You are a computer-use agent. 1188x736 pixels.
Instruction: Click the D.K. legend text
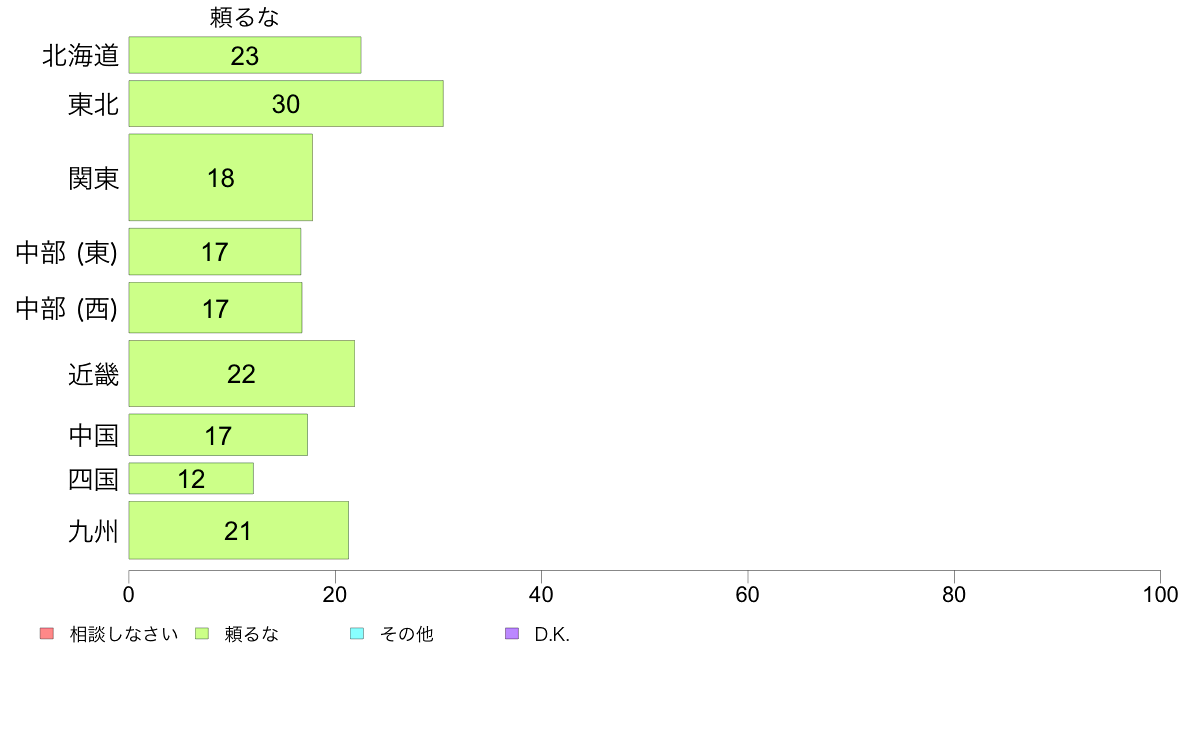(x=552, y=634)
